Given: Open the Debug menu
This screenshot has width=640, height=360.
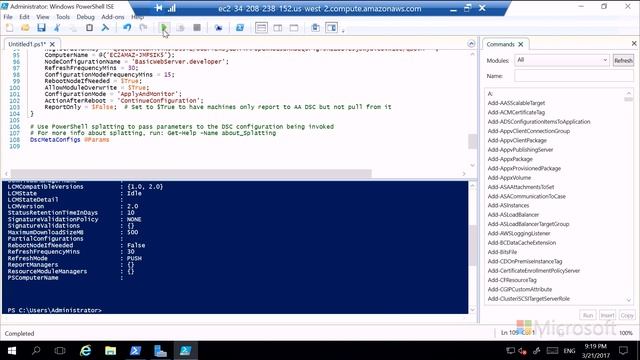Looking at the screenshot, I should 85,17.
